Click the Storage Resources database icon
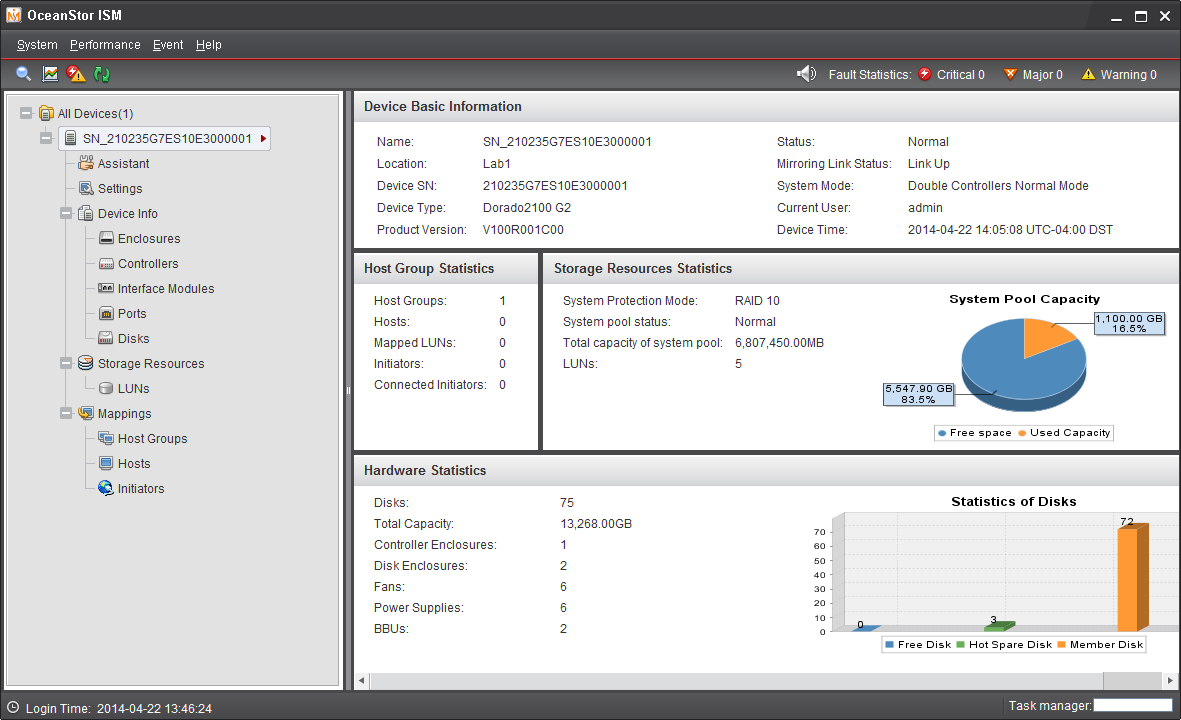 pos(86,363)
